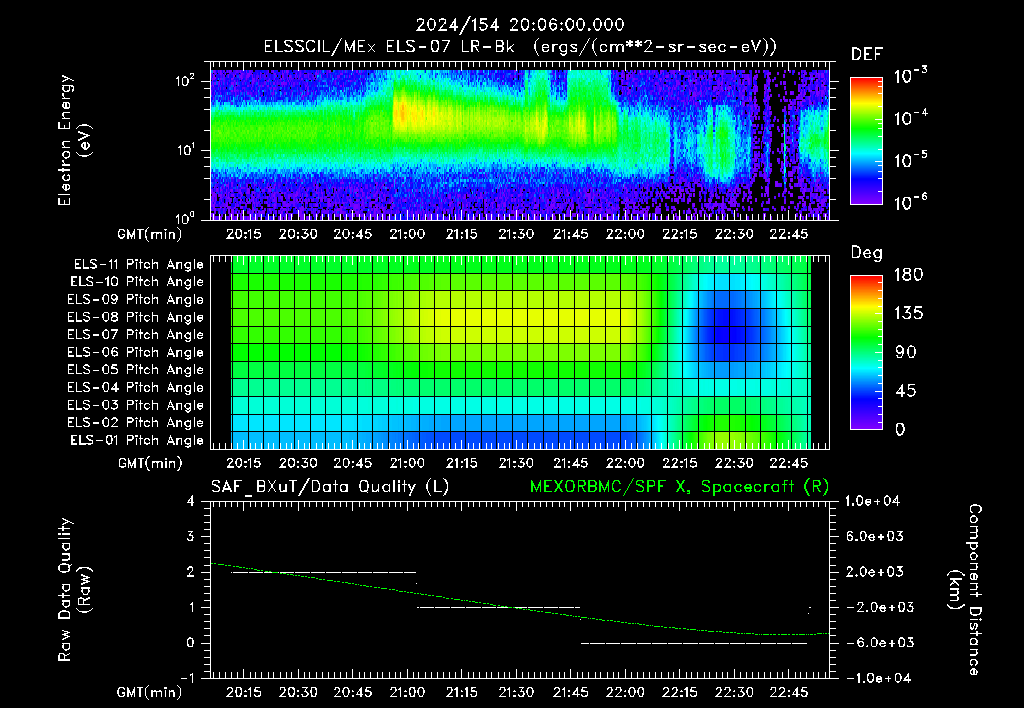Click the 180 tick on Deg color bar
Viewport: 1024px width, 708px height.
908,275
